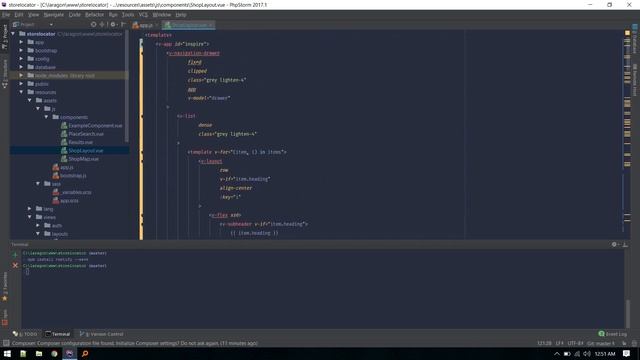Hide the Terminal panel with its minimize icon
Viewport: 640px width, 360px height.
click(x=625, y=244)
